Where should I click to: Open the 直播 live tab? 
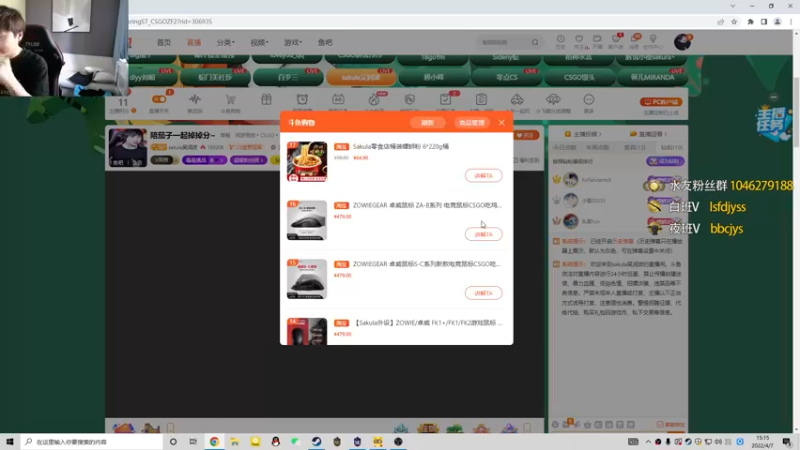[x=193, y=42]
